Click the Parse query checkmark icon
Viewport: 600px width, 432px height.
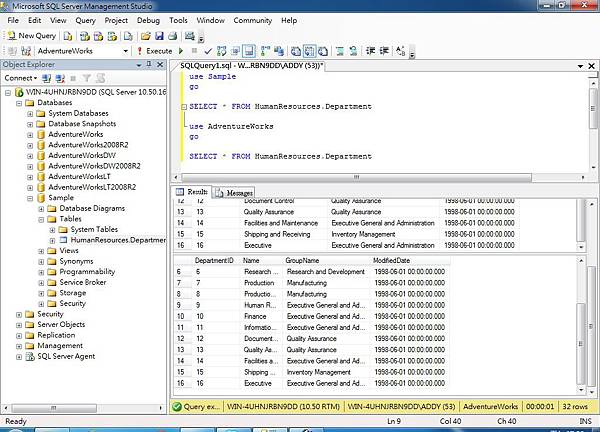(207, 50)
